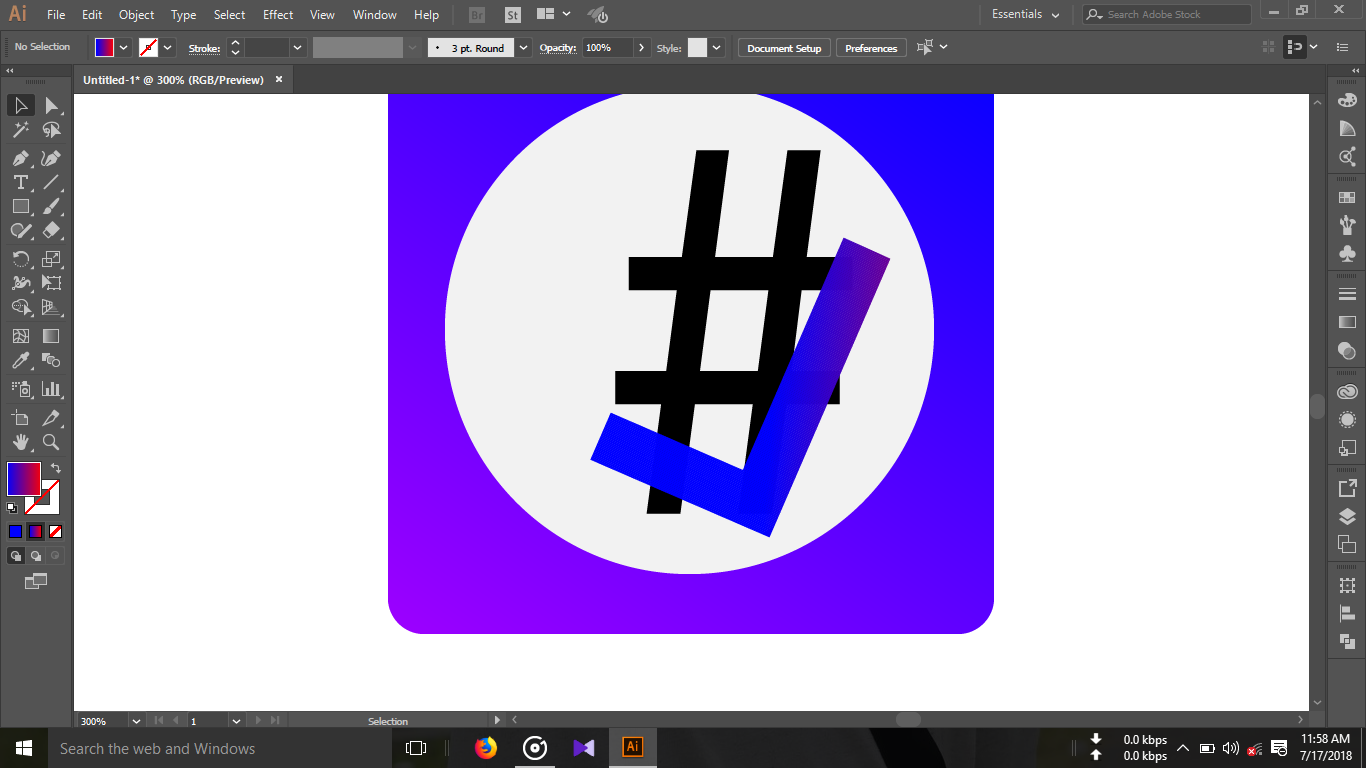
Task: Swap fill and stroke colors
Action: click(x=56, y=466)
